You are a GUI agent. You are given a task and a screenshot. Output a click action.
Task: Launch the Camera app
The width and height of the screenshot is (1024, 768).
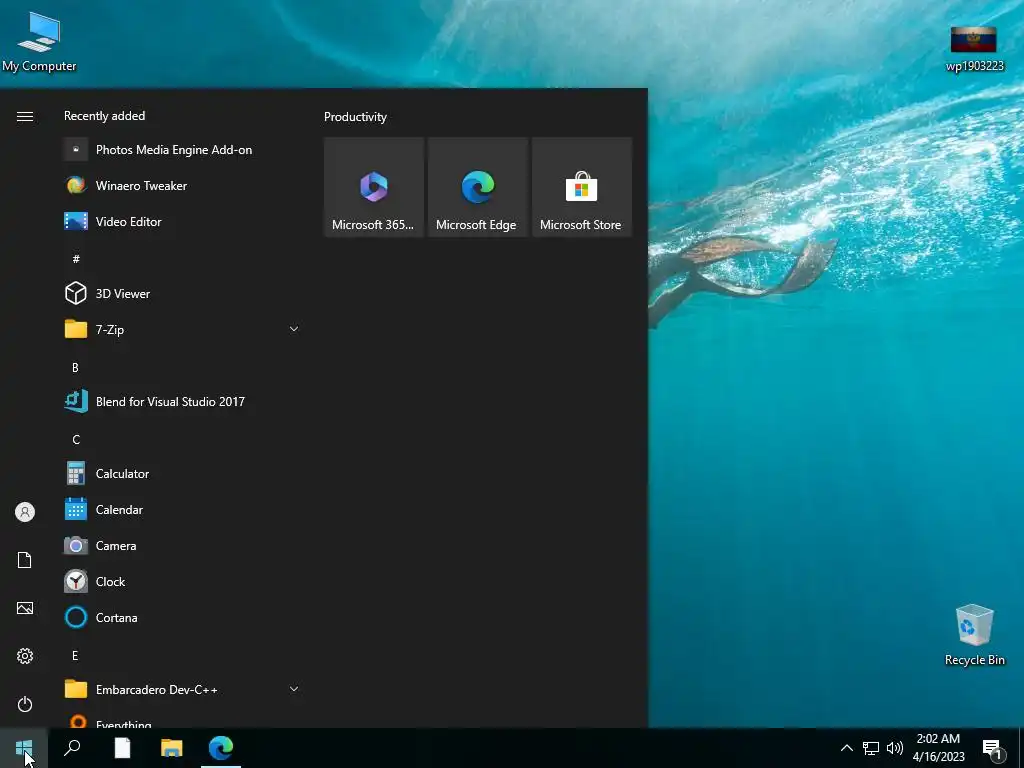click(183, 545)
